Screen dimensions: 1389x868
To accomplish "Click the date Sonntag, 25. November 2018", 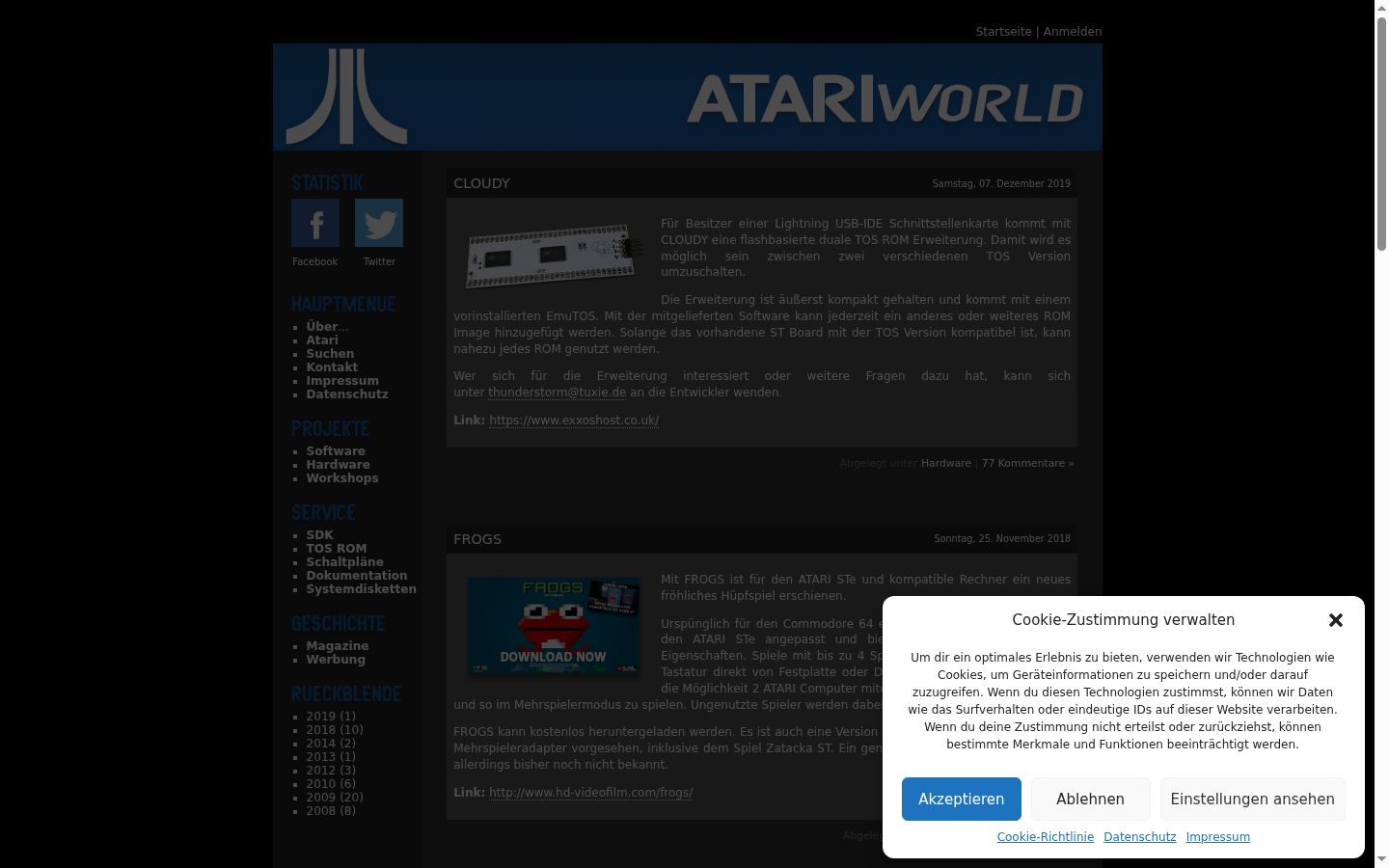I will [x=1002, y=539].
